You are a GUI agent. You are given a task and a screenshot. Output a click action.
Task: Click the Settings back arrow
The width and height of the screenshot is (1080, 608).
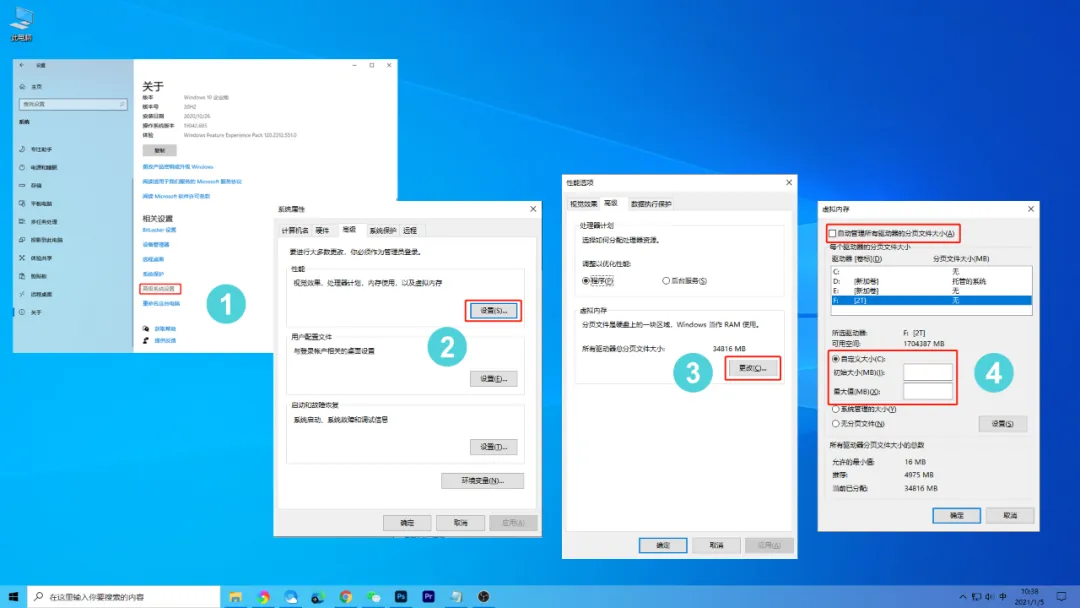point(22,65)
